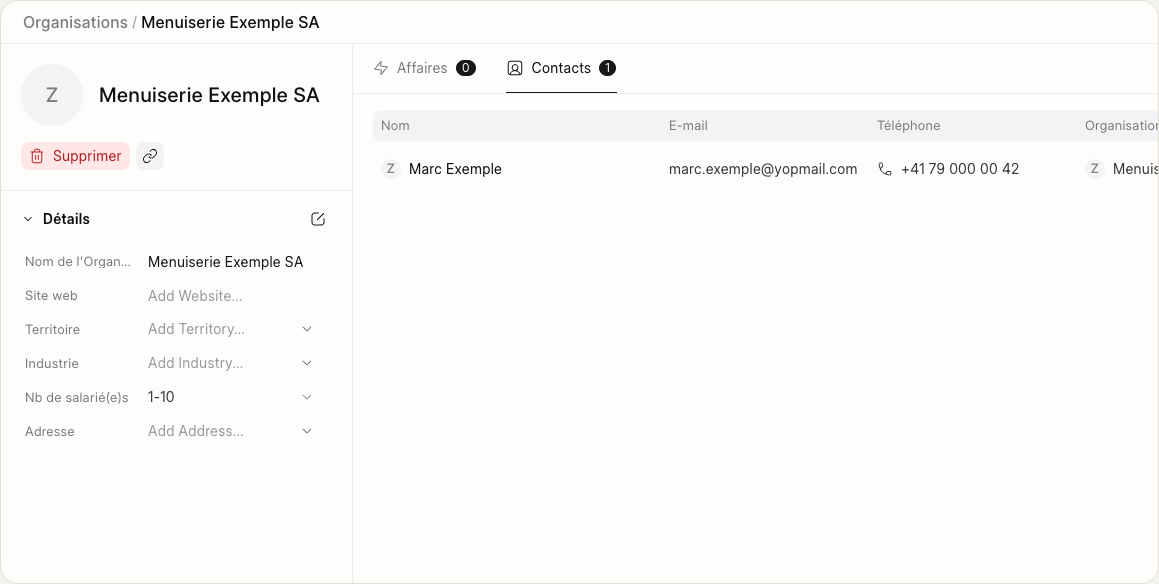Click the Supprimer delete button
The image size is (1159, 584).
75,156
